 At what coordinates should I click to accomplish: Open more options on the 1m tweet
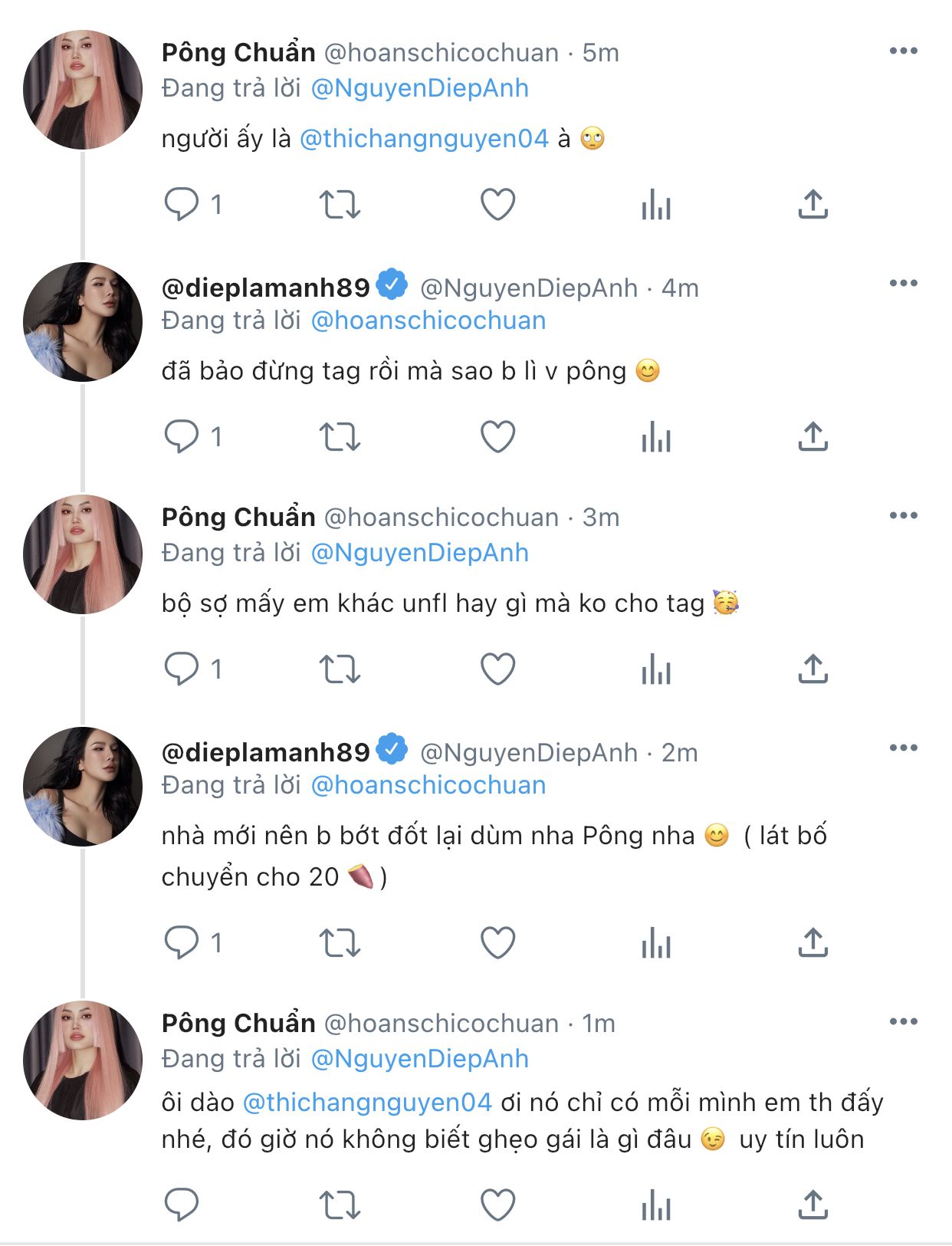pos(903,1021)
